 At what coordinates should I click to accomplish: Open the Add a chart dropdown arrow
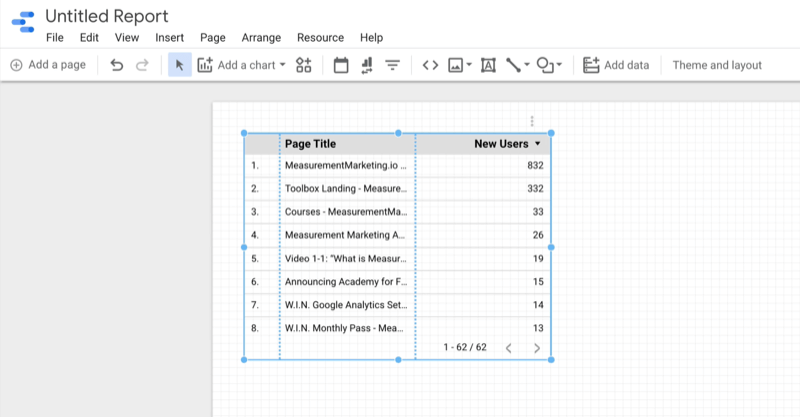(283, 65)
